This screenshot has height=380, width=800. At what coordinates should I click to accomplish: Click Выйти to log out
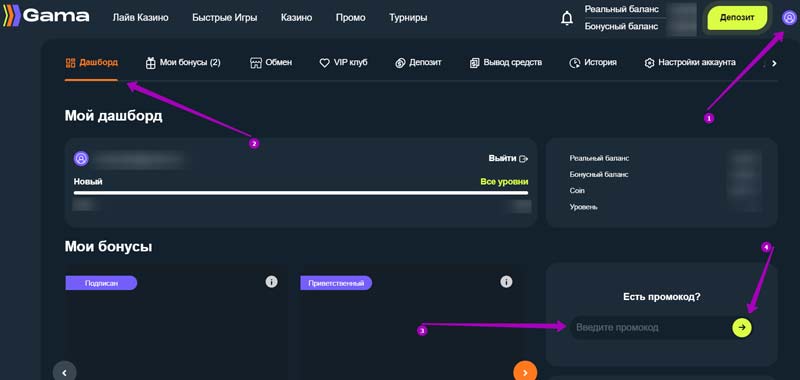[x=508, y=159]
